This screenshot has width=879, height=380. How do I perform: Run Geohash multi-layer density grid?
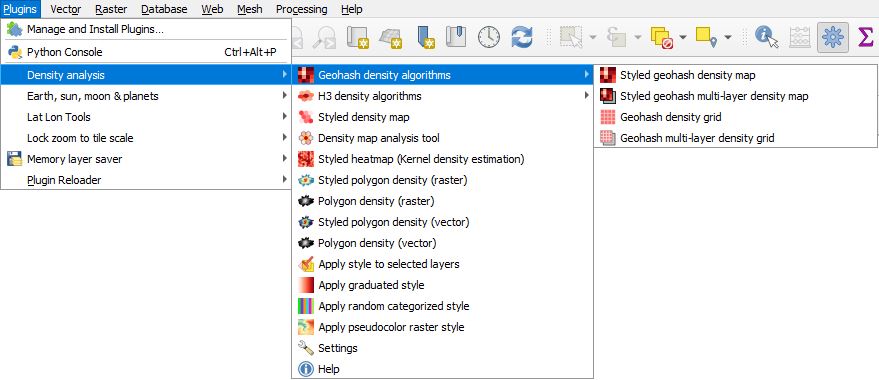735,138
